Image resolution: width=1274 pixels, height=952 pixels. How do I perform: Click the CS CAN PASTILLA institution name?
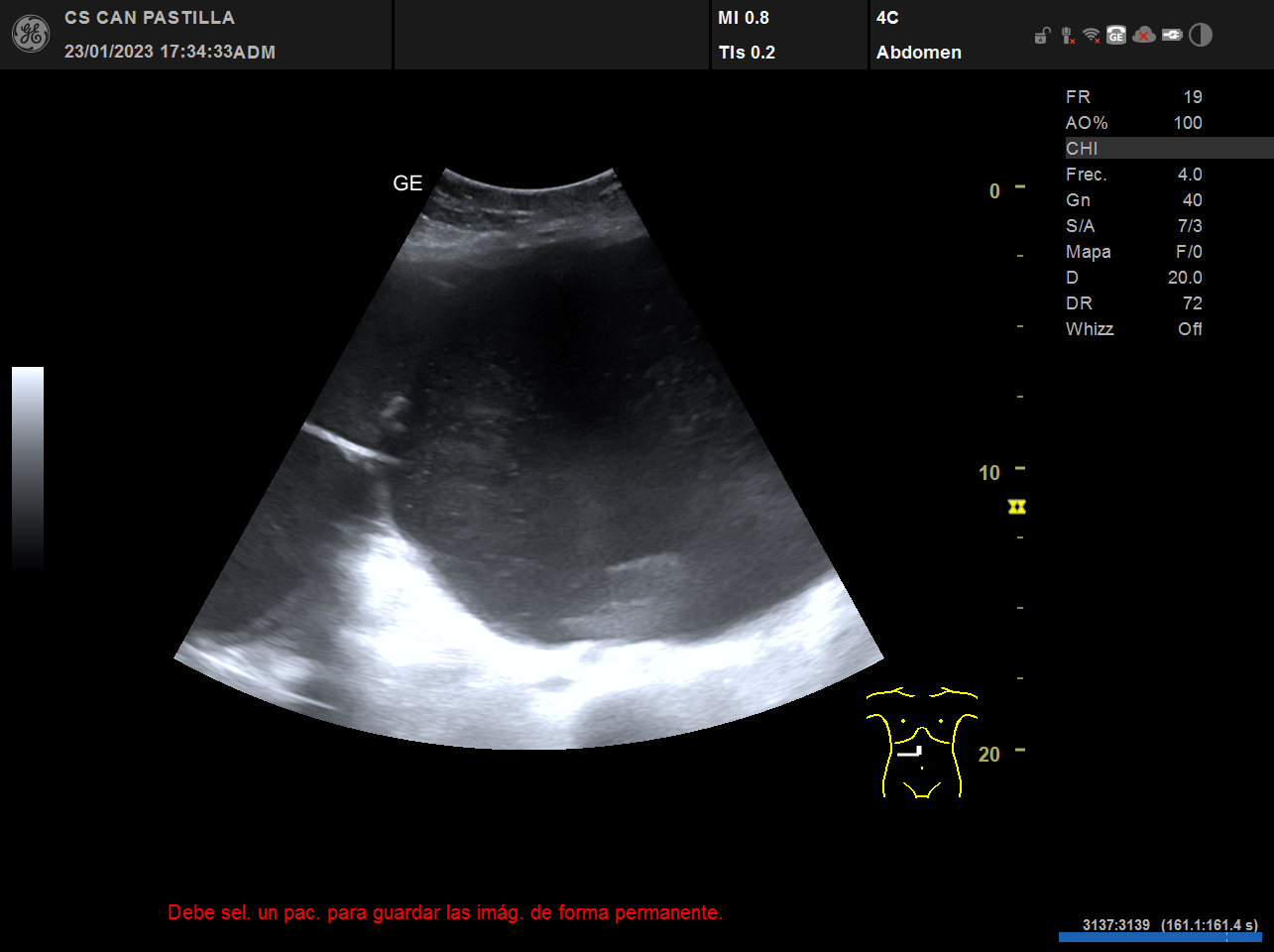point(150,18)
